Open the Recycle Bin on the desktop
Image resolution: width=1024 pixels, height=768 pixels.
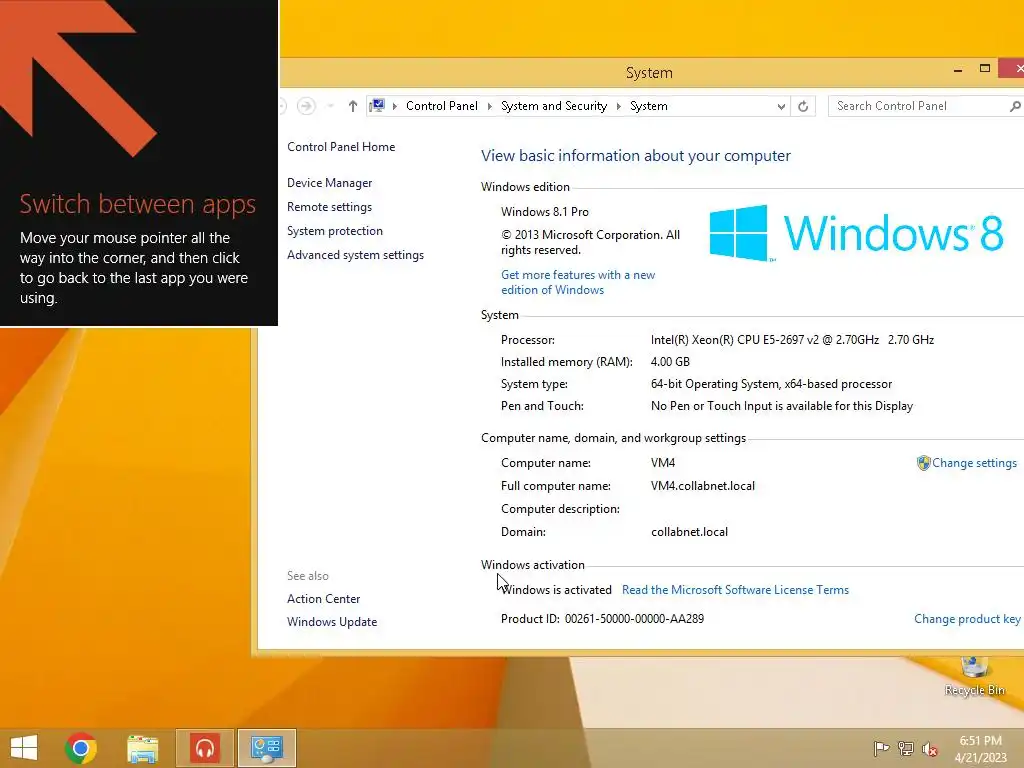click(974, 677)
